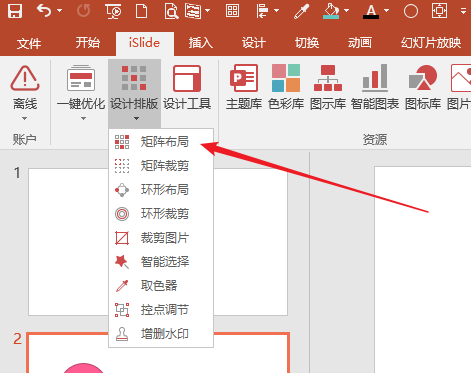Expand the 离线 account dropdown arrow
This screenshot has height=373, width=471.
(25, 118)
